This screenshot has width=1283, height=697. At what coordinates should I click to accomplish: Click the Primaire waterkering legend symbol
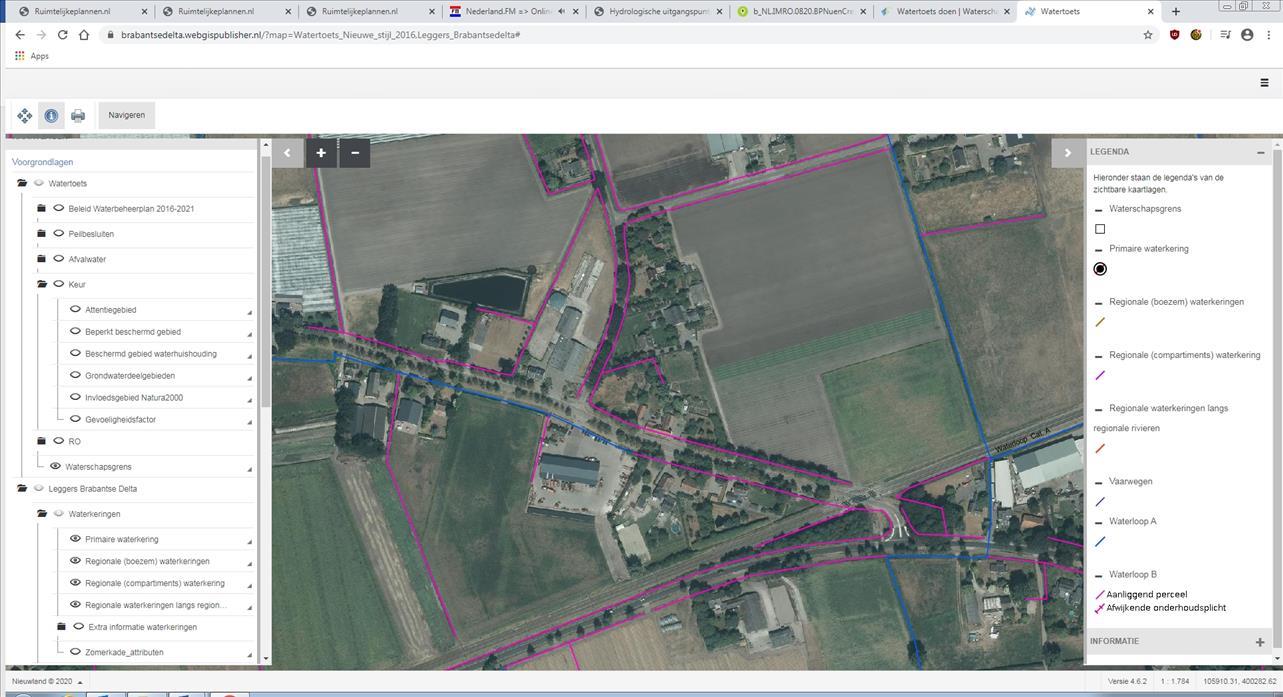click(1100, 269)
